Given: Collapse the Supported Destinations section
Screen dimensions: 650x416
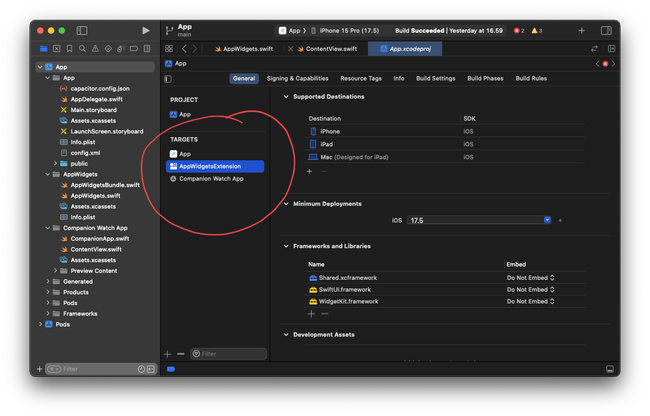Looking at the screenshot, I should [x=286, y=97].
